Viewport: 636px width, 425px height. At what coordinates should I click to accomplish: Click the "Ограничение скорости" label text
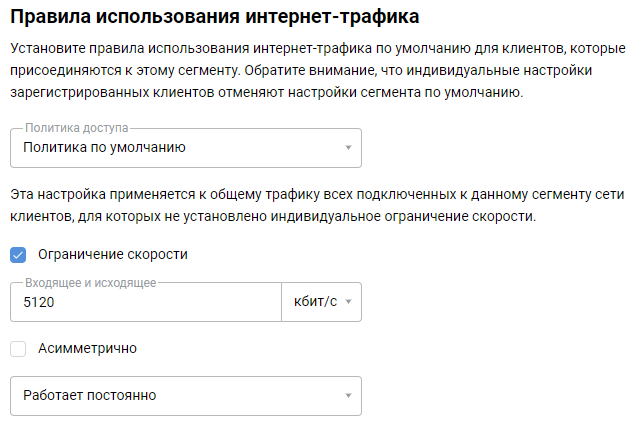(x=113, y=255)
